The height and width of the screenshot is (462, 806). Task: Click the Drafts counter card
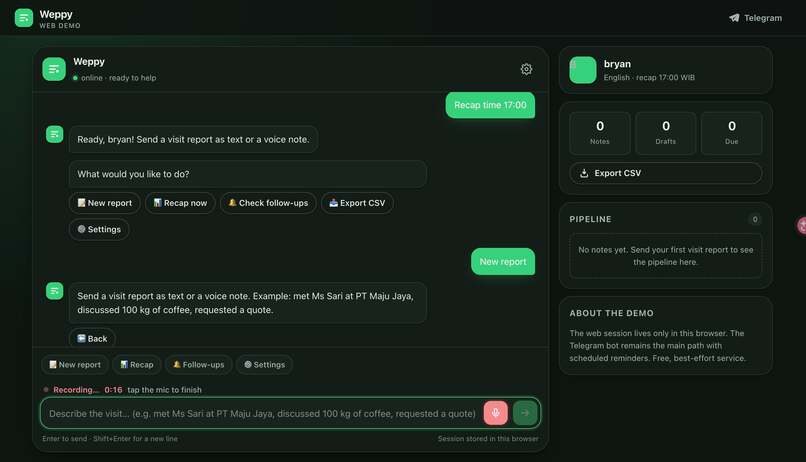coord(666,133)
